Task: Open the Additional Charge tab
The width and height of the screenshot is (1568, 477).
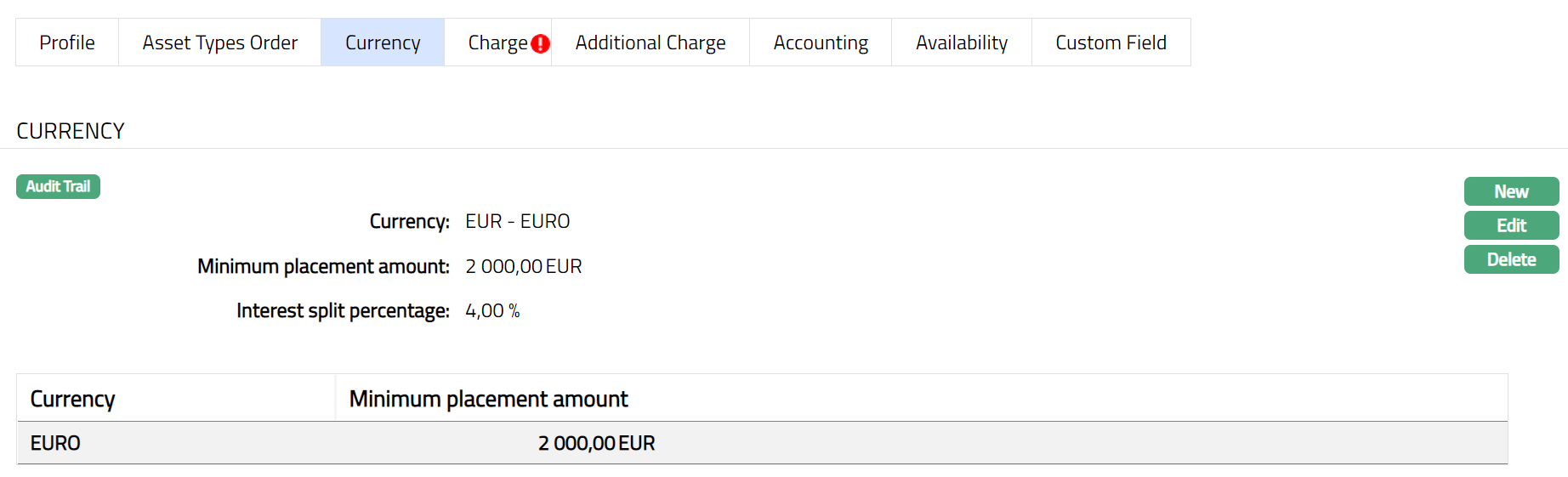Action: [650, 43]
